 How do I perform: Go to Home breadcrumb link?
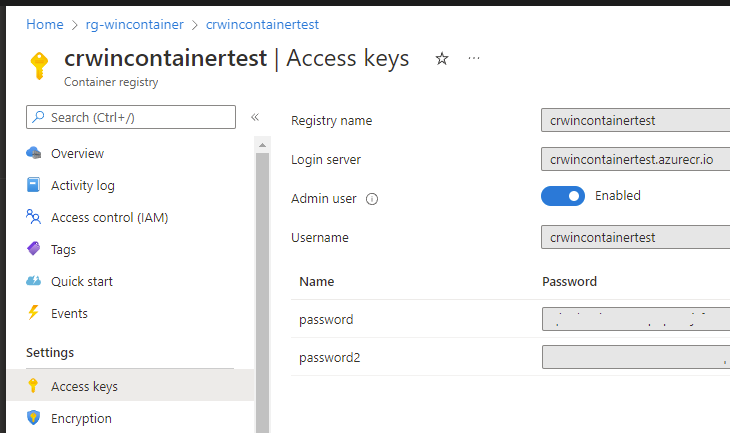pyautogui.click(x=45, y=24)
